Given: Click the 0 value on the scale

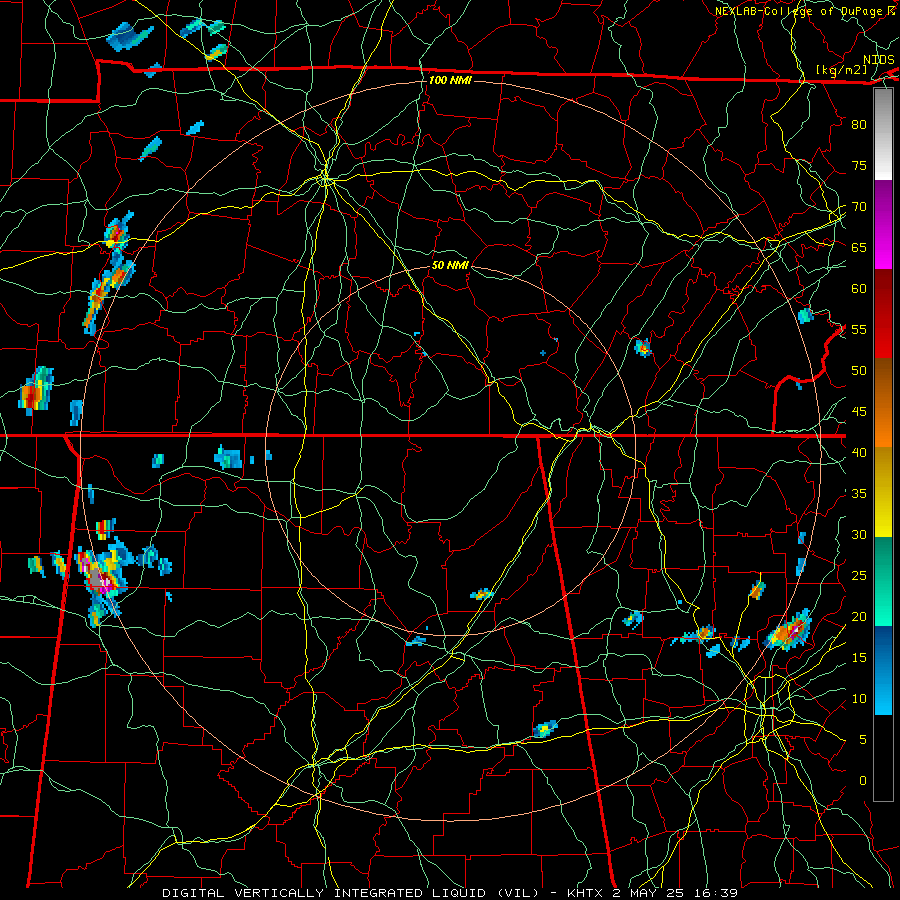Looking at the screenshot, I should pos(863,781).
